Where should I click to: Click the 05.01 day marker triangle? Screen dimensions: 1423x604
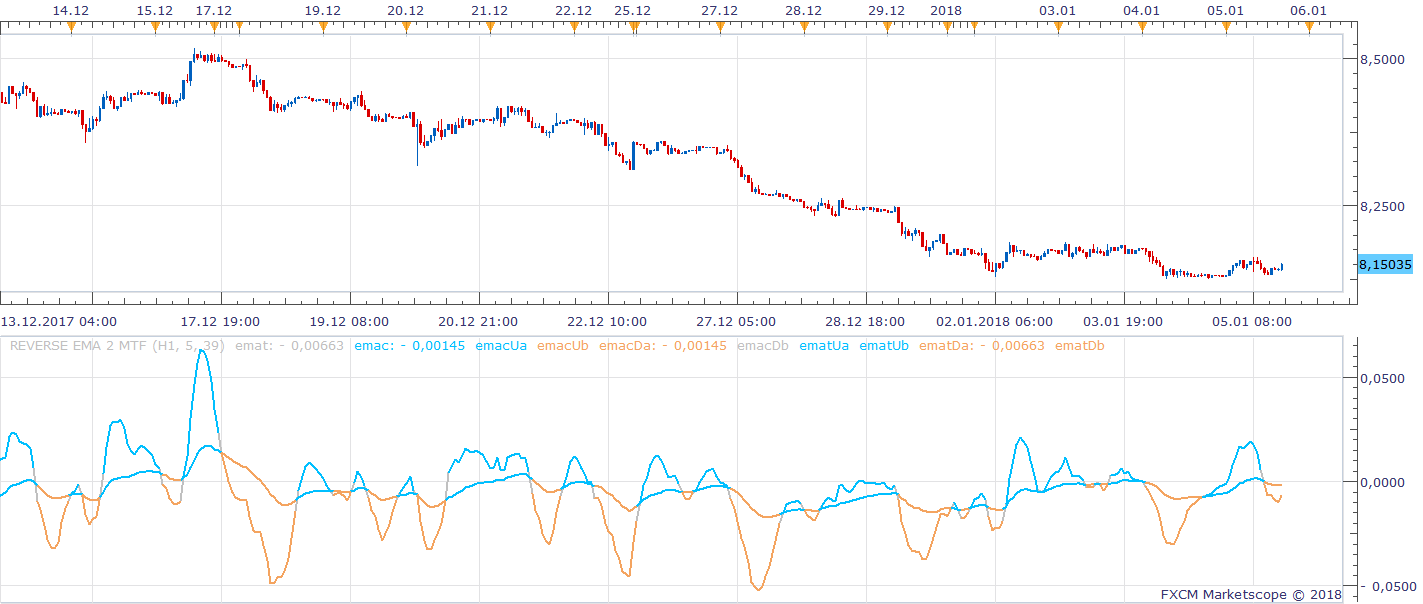(1226, 28)
